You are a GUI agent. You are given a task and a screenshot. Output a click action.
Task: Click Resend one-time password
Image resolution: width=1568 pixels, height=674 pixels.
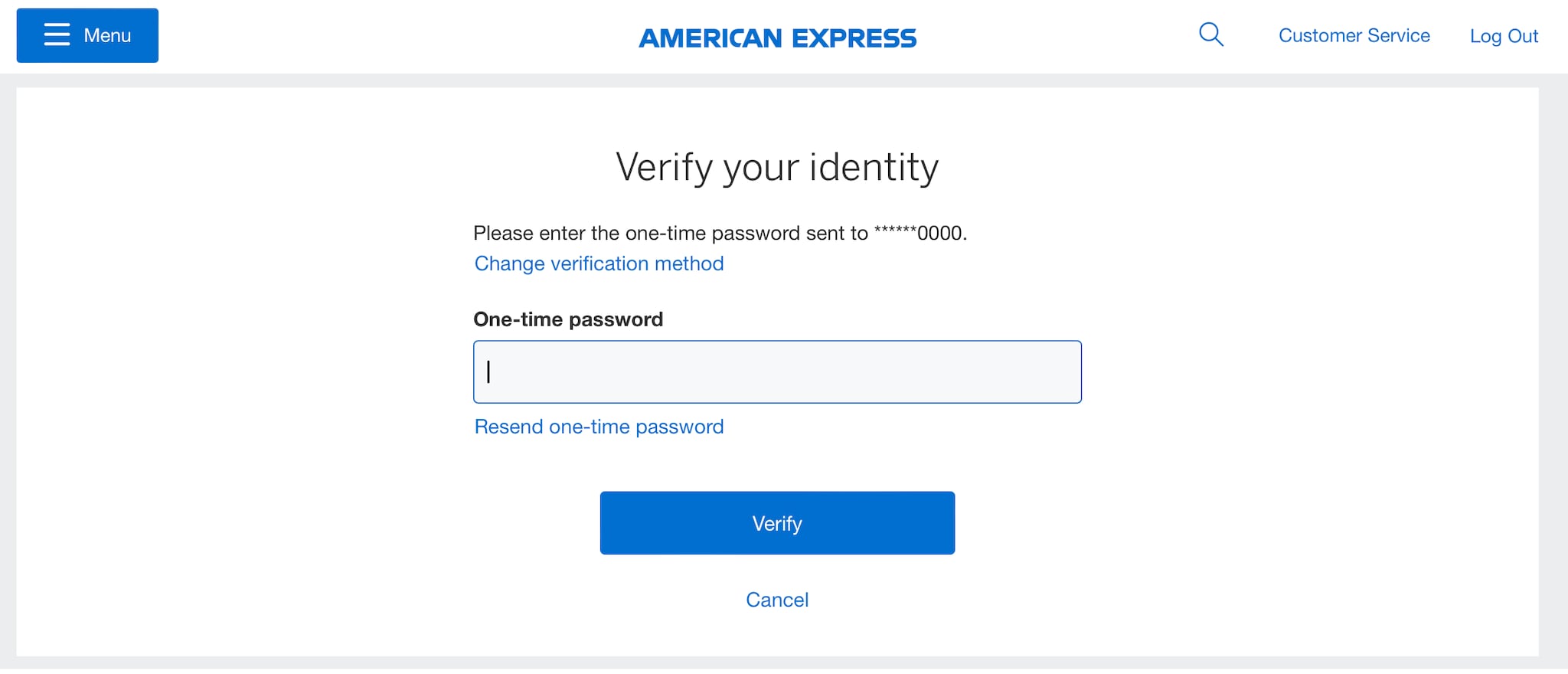599,427
